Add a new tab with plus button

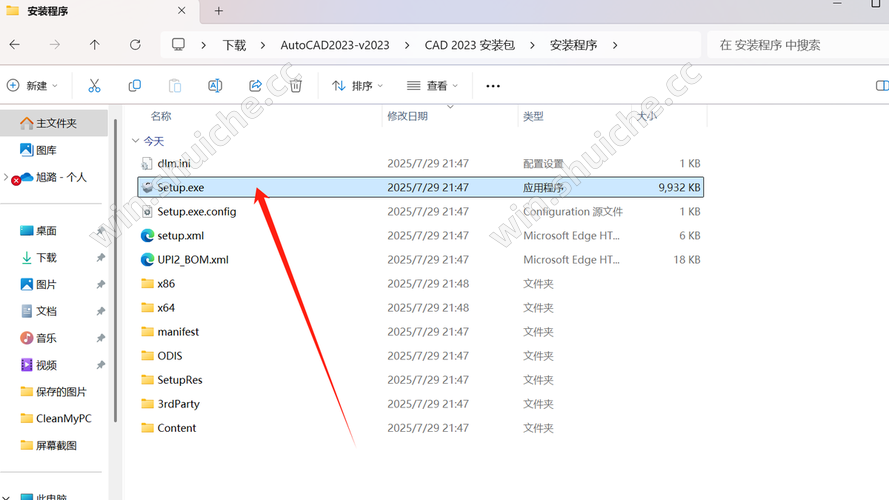[219, 11]
